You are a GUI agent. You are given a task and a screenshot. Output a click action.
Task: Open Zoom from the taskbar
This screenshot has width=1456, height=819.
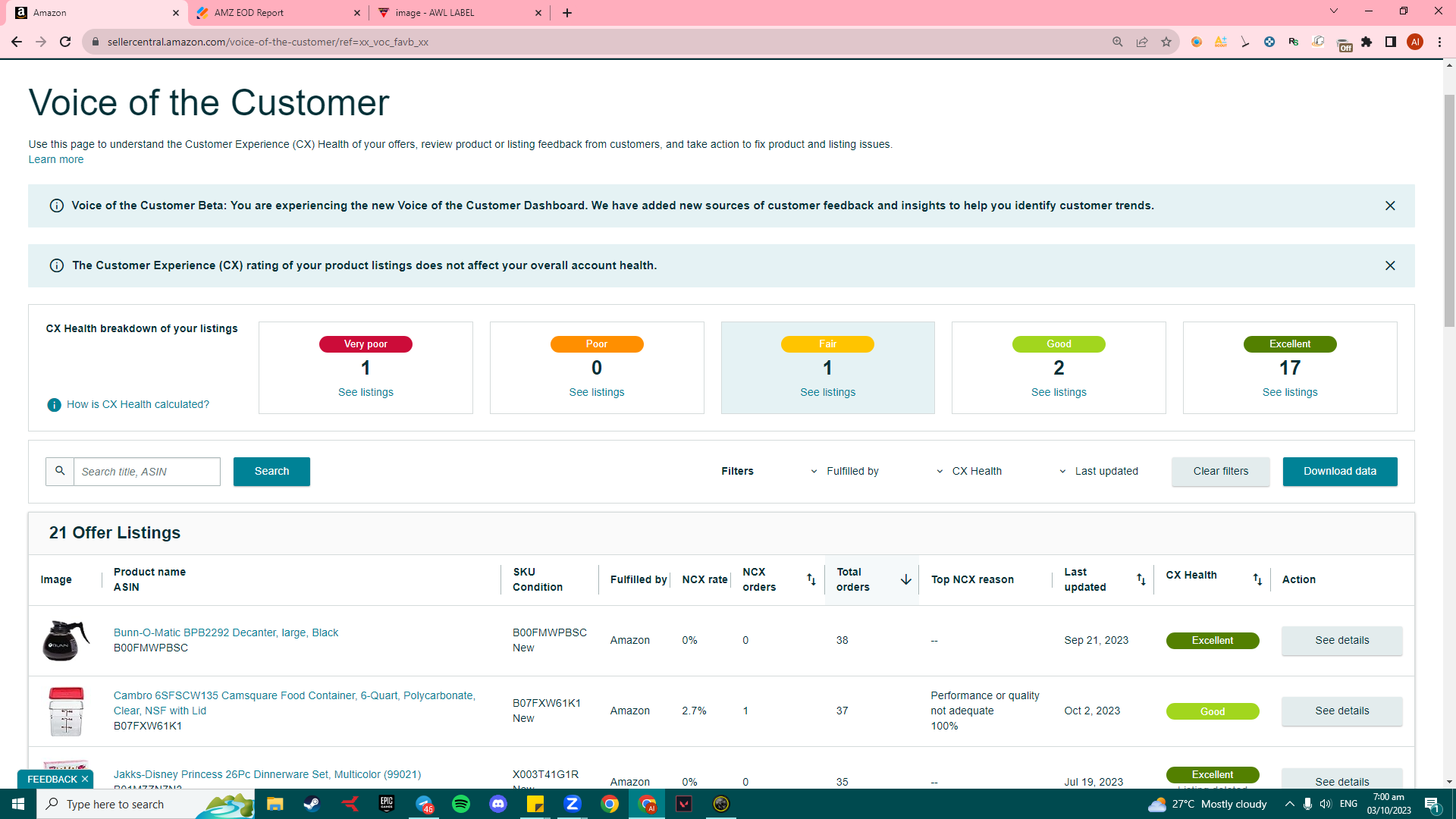click(x=573, y=804)
